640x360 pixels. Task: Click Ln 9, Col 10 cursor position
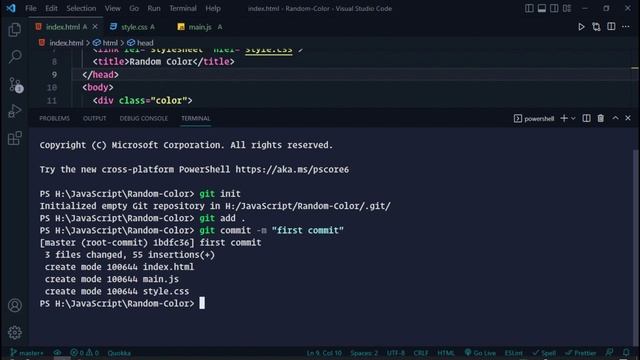[324, 353]
